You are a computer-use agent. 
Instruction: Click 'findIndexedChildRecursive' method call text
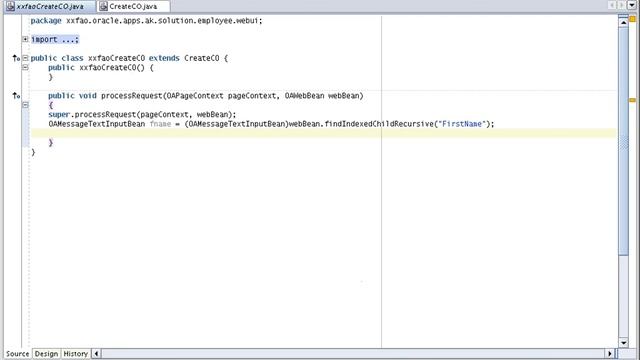[379, 124]
